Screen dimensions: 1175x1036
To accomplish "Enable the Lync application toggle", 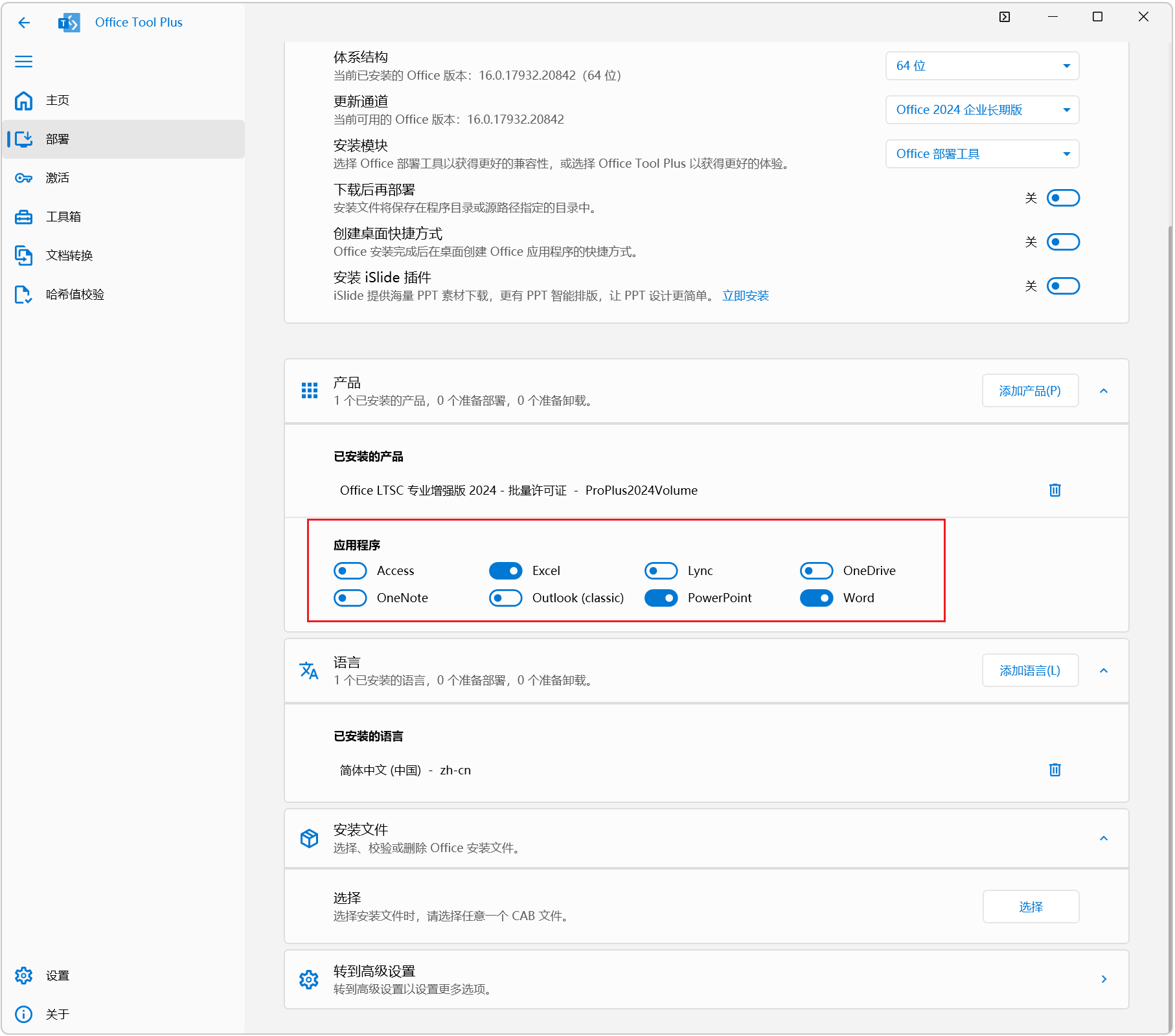I will coord(661,571).
